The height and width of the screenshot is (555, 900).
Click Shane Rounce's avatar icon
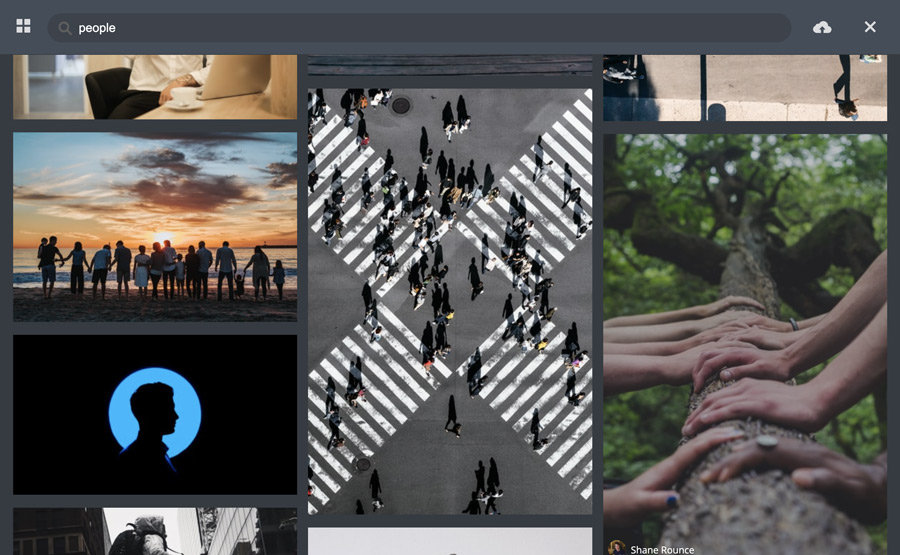click(617, 548)
